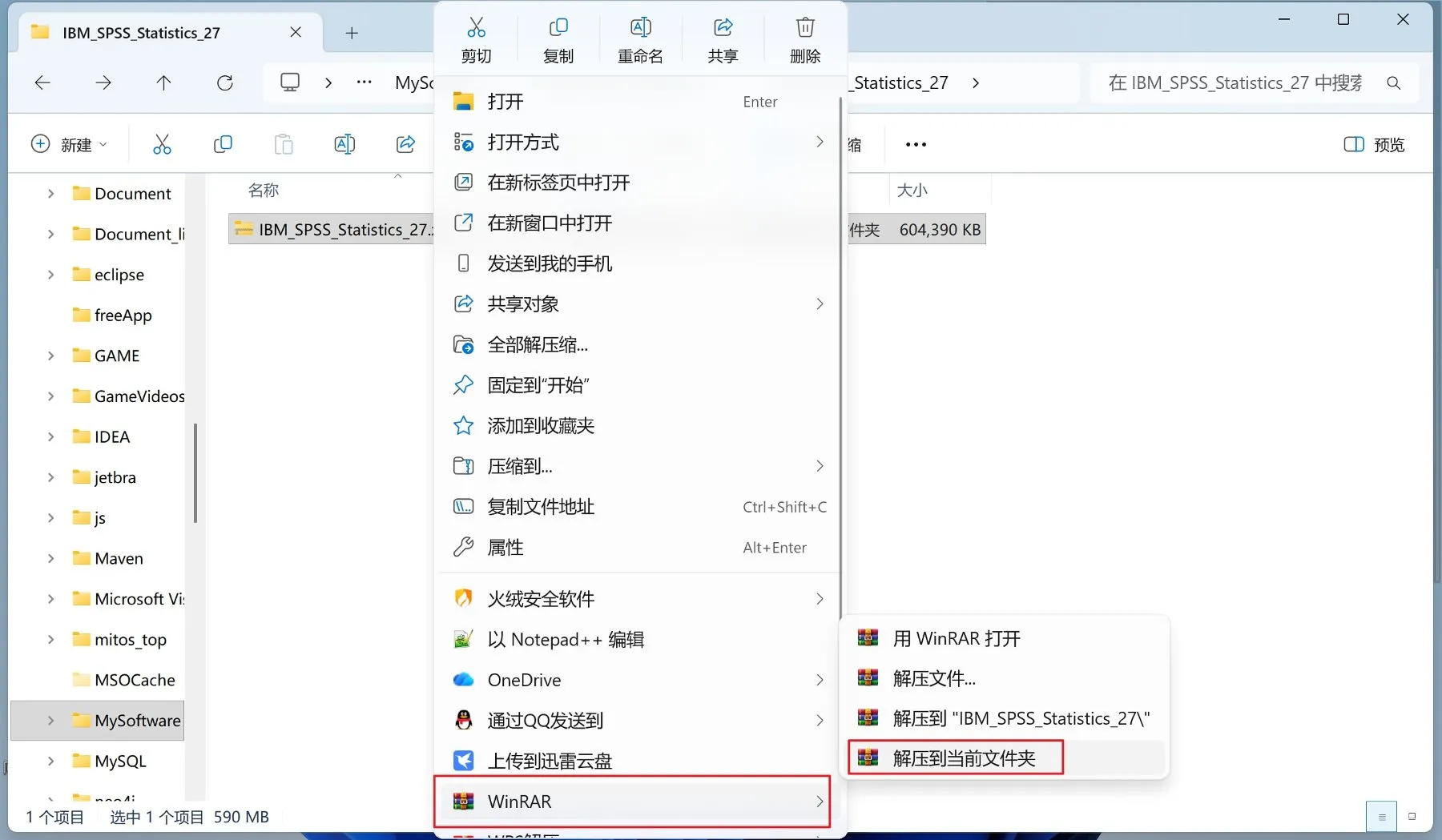Expand the Document folder in tree
Screen dimensions: 1442x840
(50, 194)
